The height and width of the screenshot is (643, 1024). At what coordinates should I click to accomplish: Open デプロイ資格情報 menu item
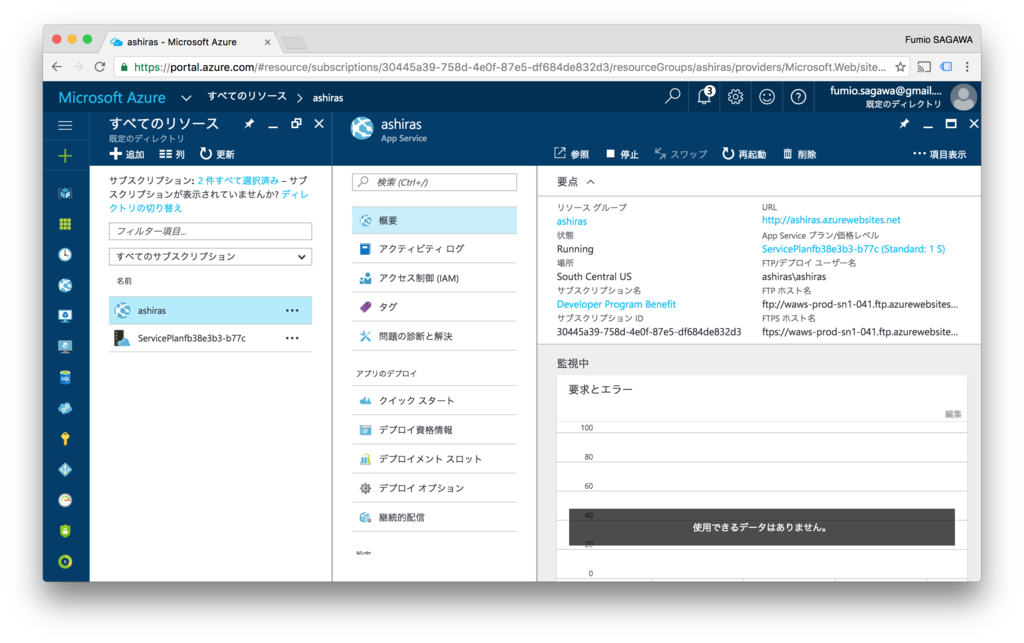click(x=434, y=430)
